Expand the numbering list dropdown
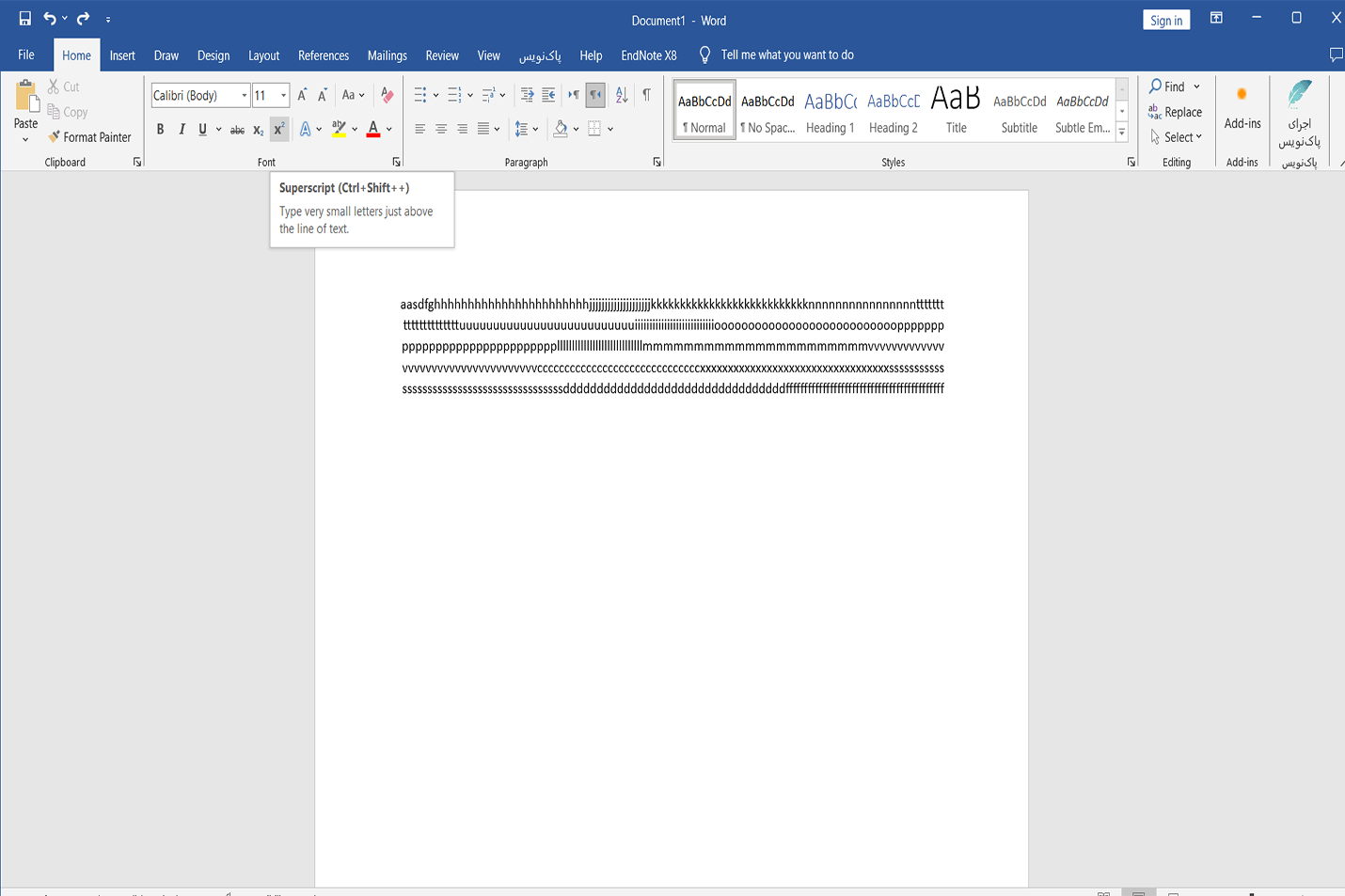1345x896 pixels. [x=470, y=95]
